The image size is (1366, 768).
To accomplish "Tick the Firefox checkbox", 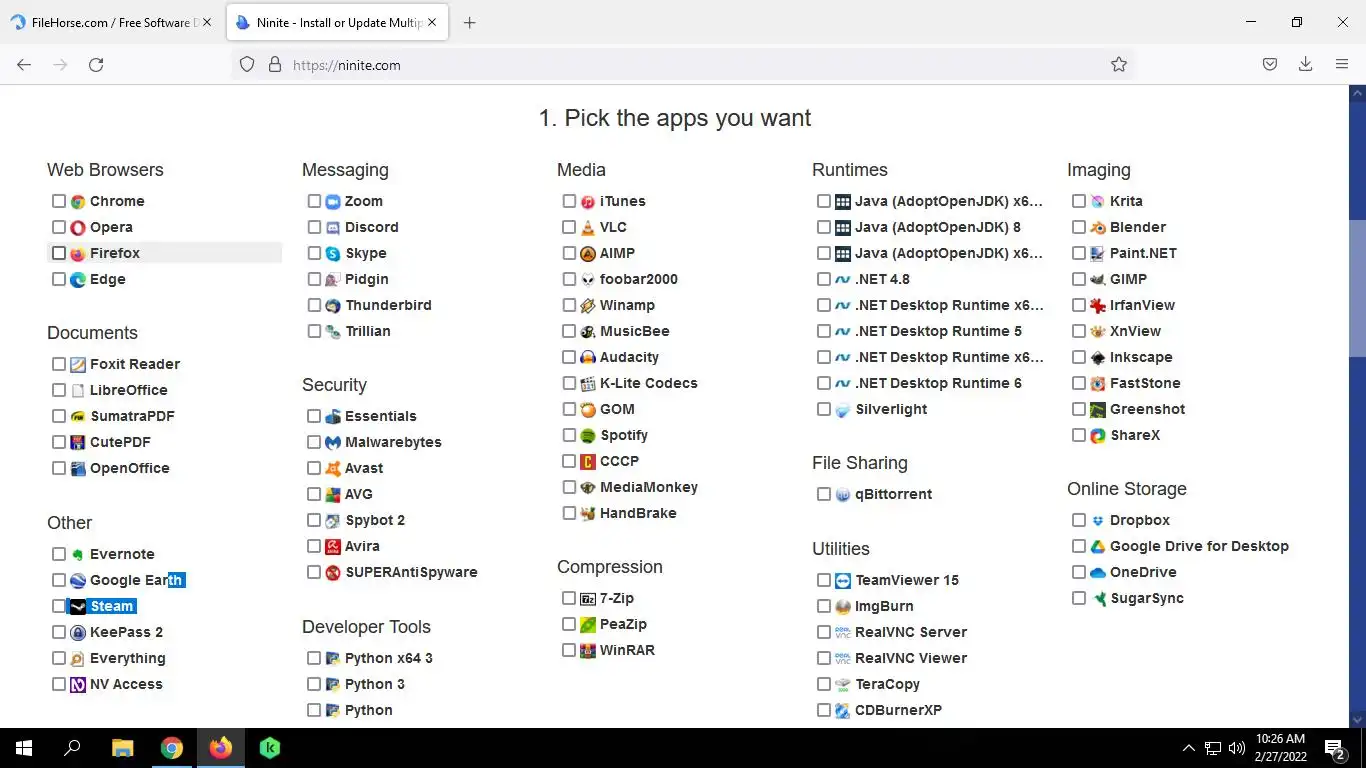I will click(59, 253).
